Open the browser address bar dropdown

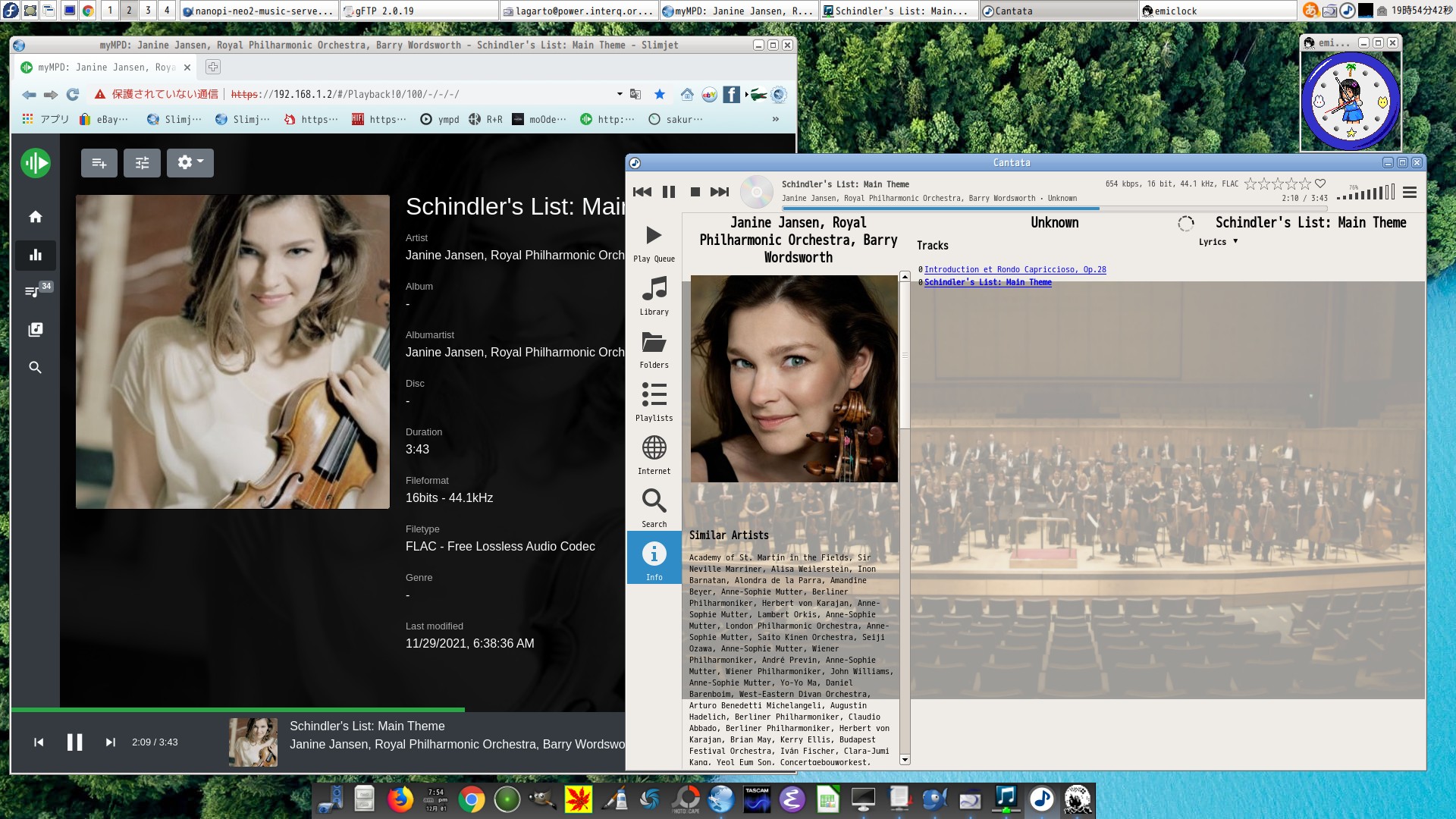tap(619, 94)
